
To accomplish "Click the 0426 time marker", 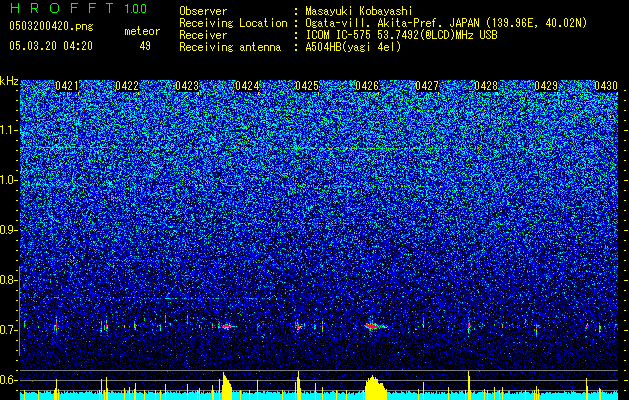I will (367, 86).
